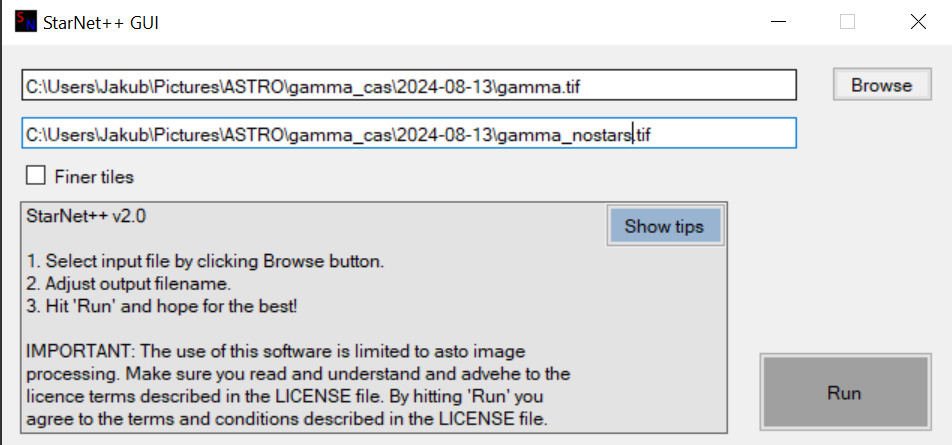Open file browser with Browse button
This screenshot has height=445, width=952.
coord(882,85)
